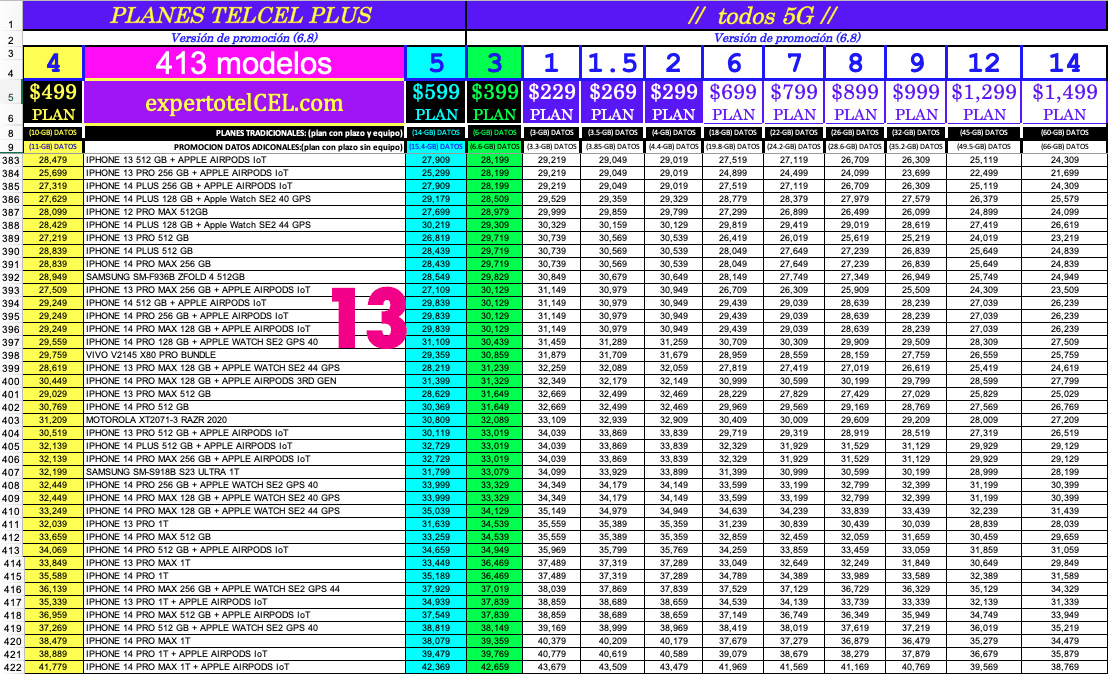
Task: Select the 'PLANES TRADICIONALES' label cell
Action: (x=244, y=132)
